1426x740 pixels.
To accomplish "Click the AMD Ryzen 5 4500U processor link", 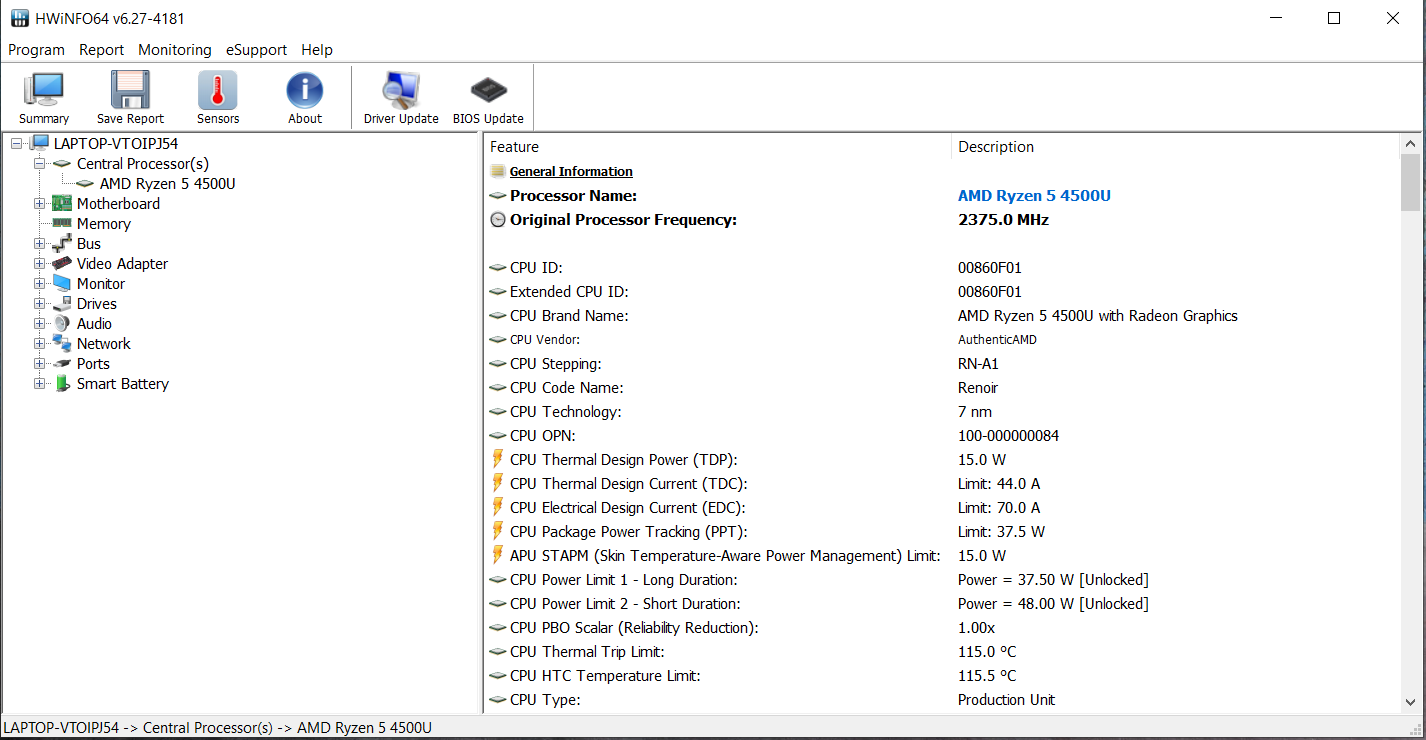I will click(1034, 196).
